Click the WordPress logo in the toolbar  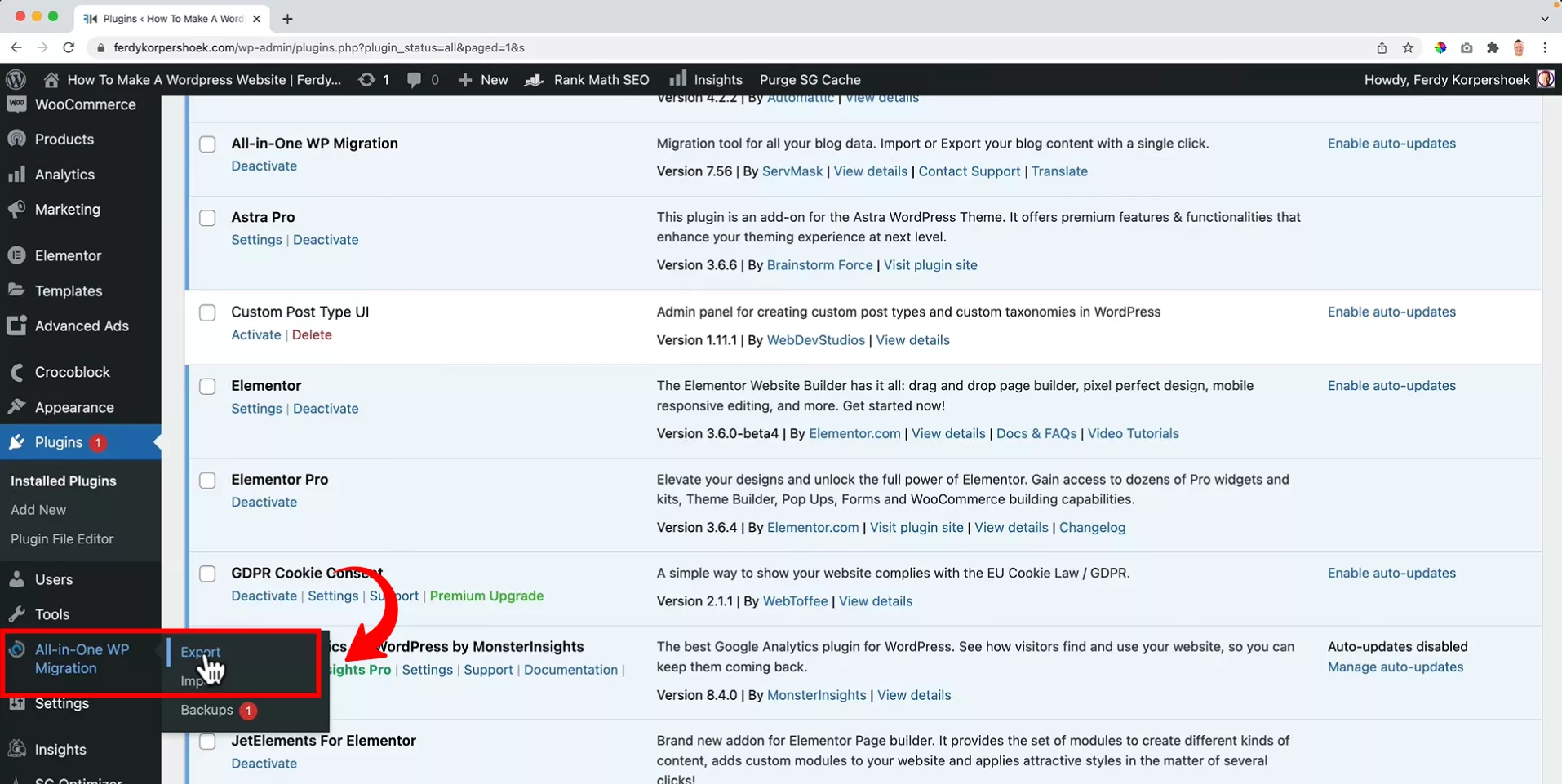click(16, 79)
